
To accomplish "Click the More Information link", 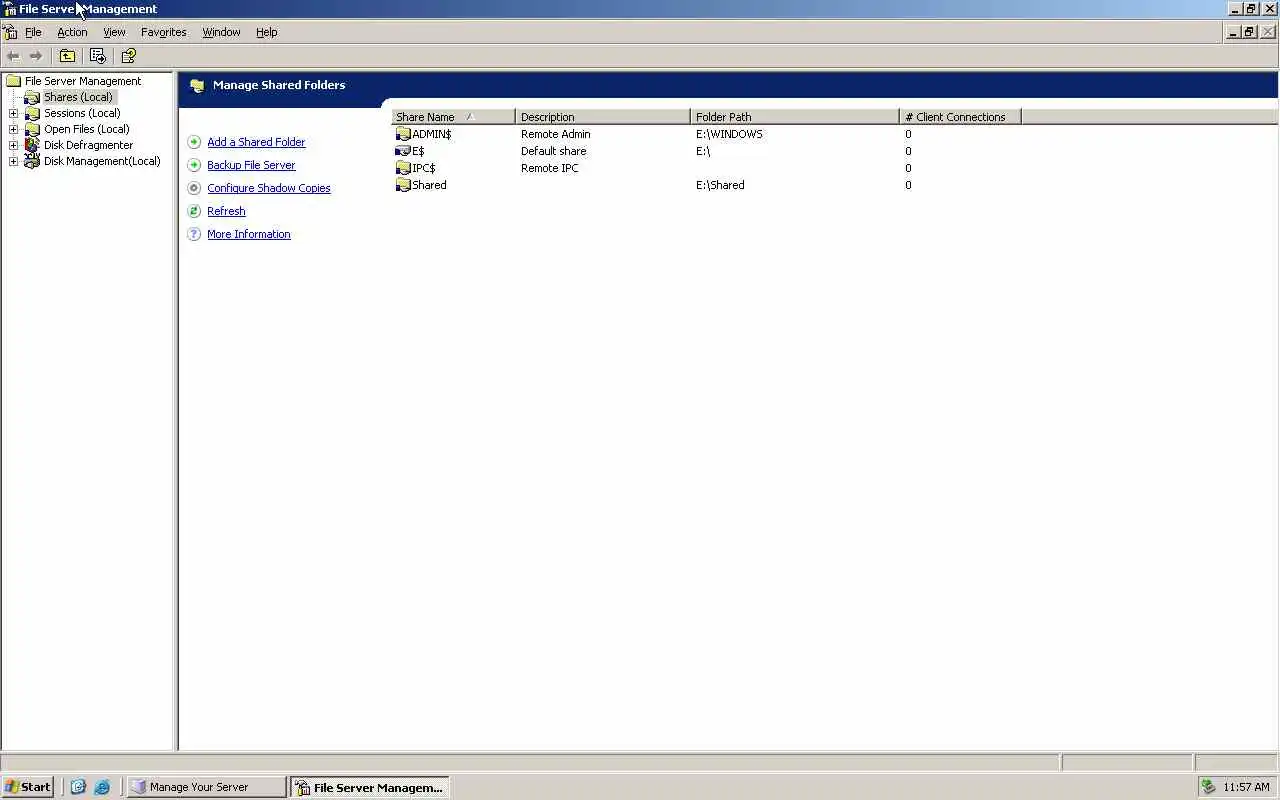I will pos(249,234).
